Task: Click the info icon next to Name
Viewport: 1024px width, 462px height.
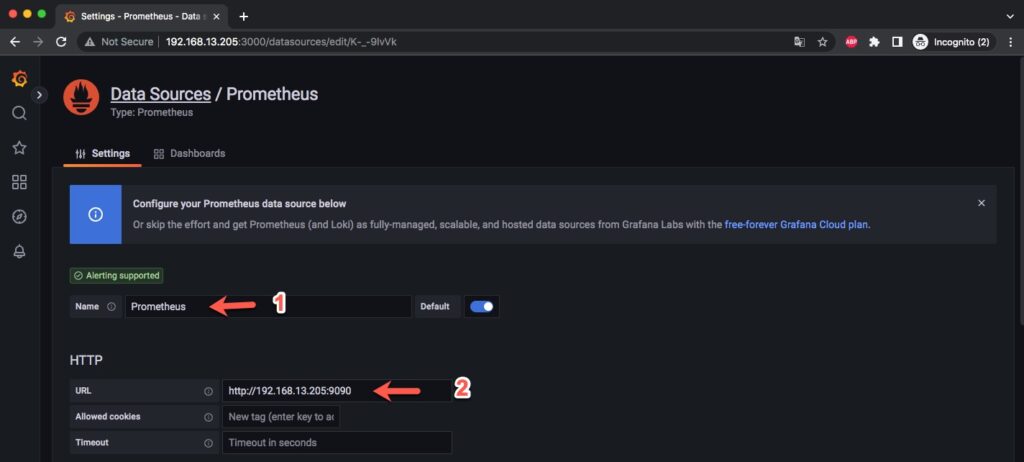Action: click(111, 306)
